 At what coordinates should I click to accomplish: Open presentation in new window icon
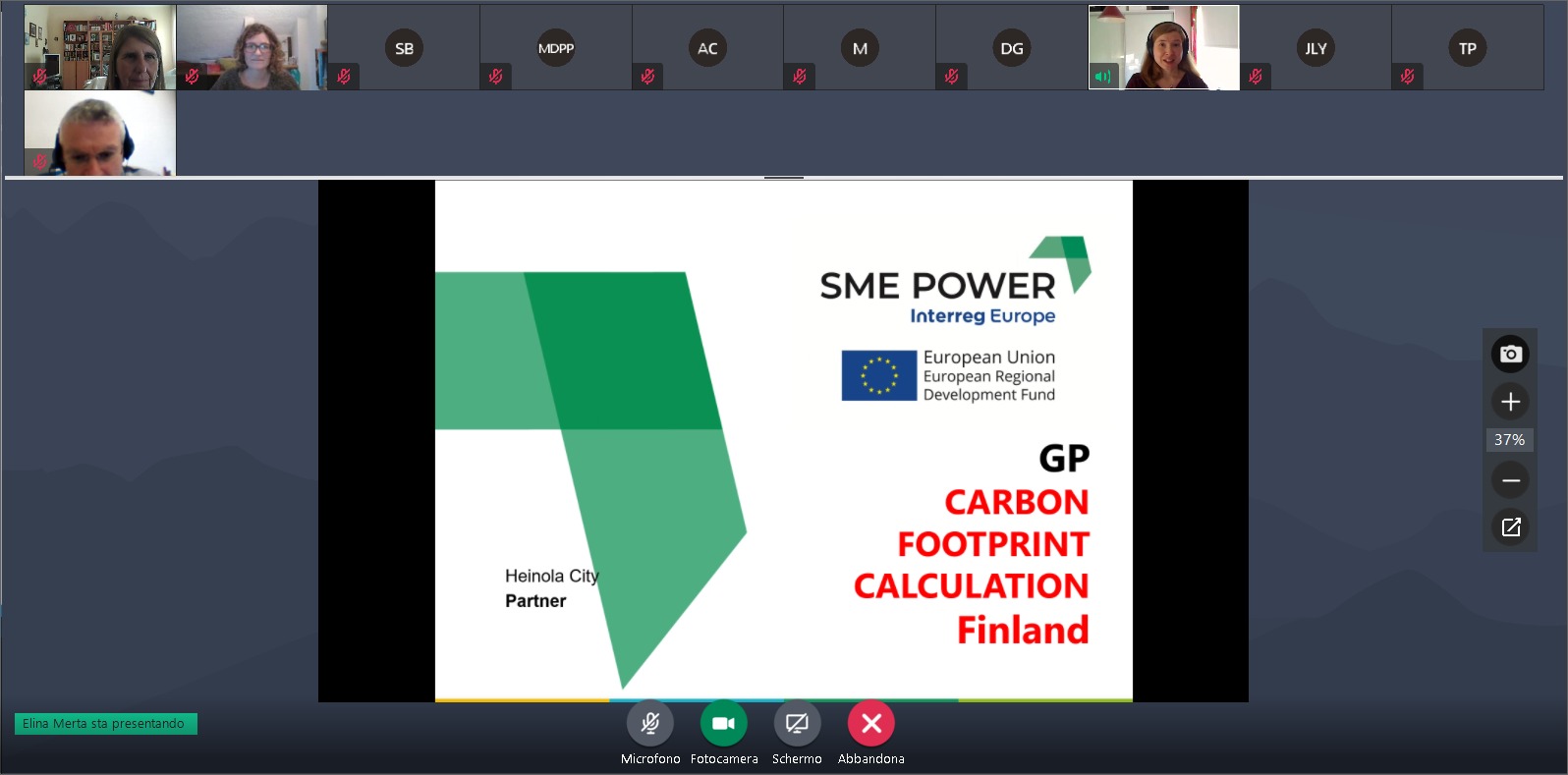pos(1510,527)
